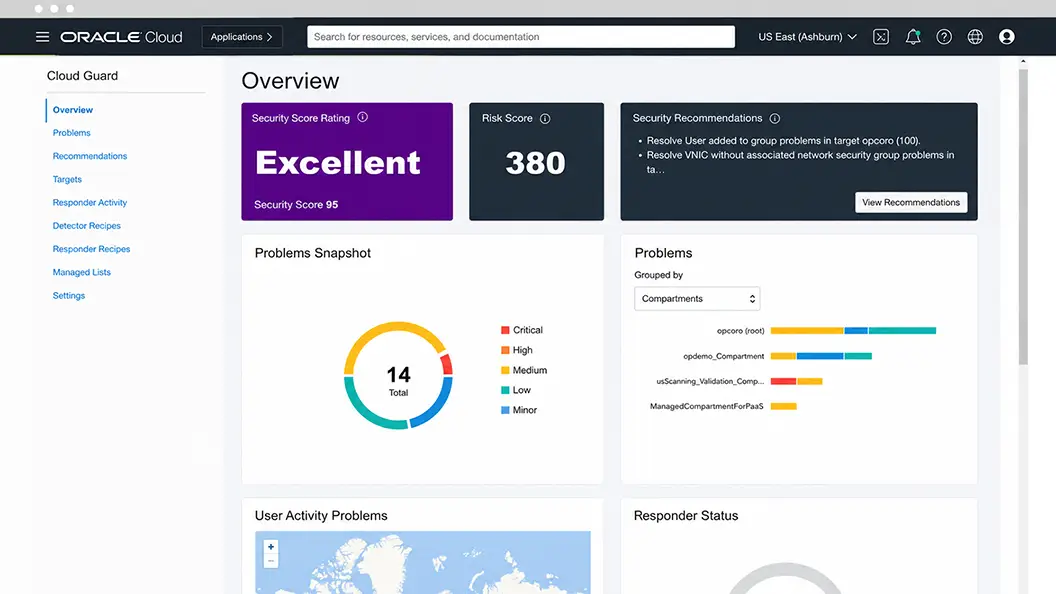Click the page vertical scrollbar thumb

(x=1023, y=217)
